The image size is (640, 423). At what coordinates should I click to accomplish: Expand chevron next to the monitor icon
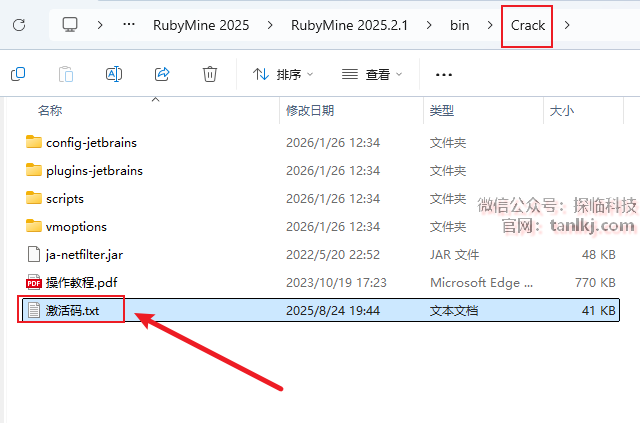(x=100, y=25)
